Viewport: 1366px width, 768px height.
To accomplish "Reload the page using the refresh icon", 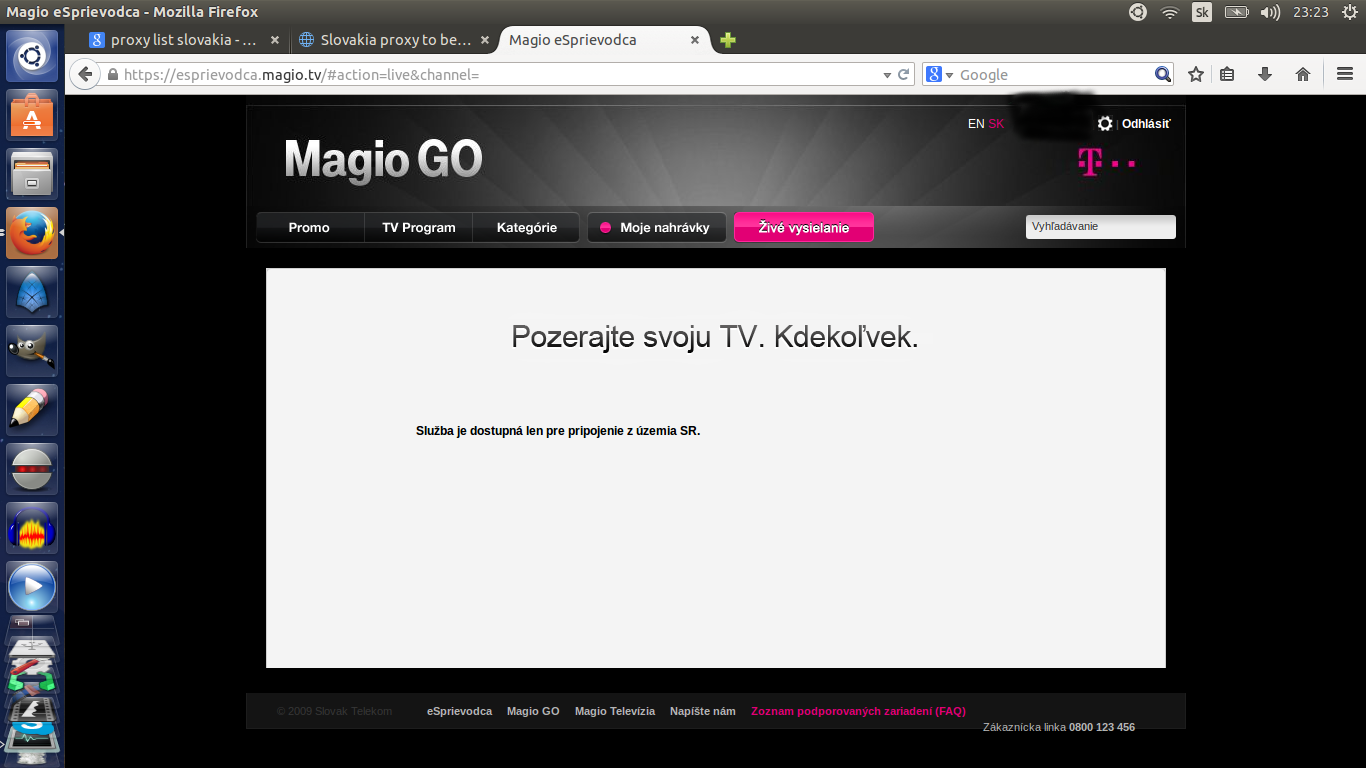I will (x=904, y=74).
